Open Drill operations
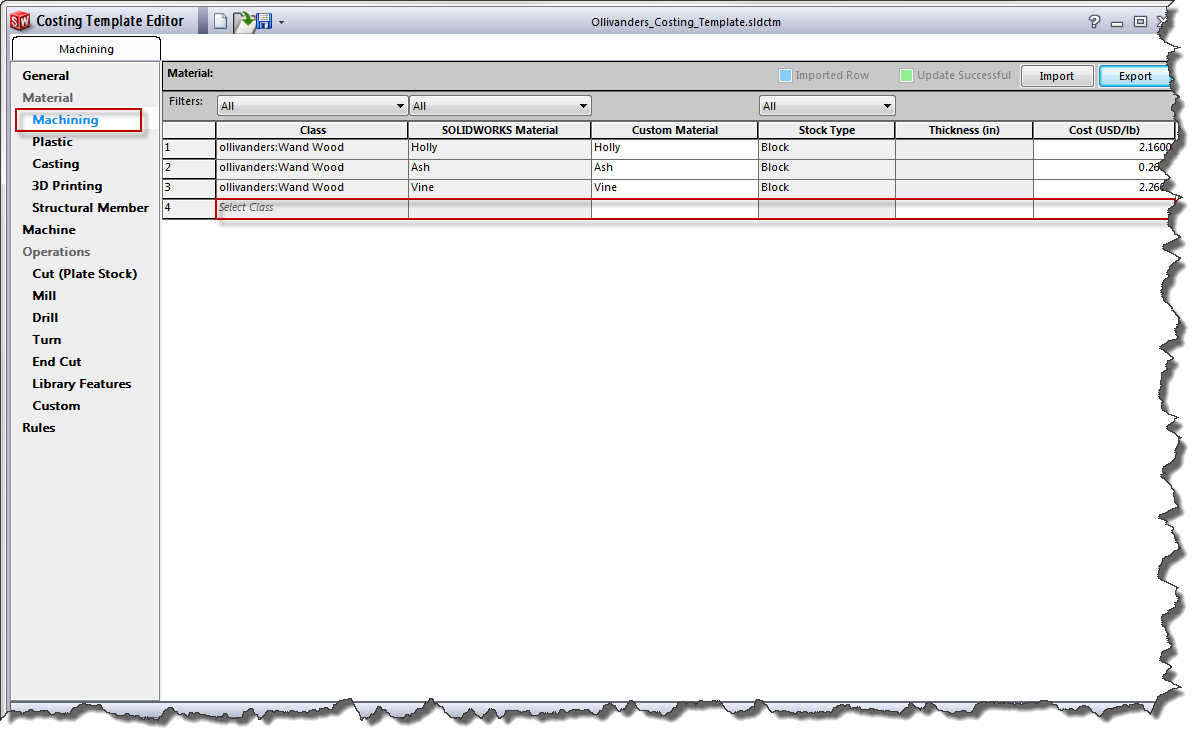Image resolution: width=1204 pixels, height=743 pixels. 45,318
